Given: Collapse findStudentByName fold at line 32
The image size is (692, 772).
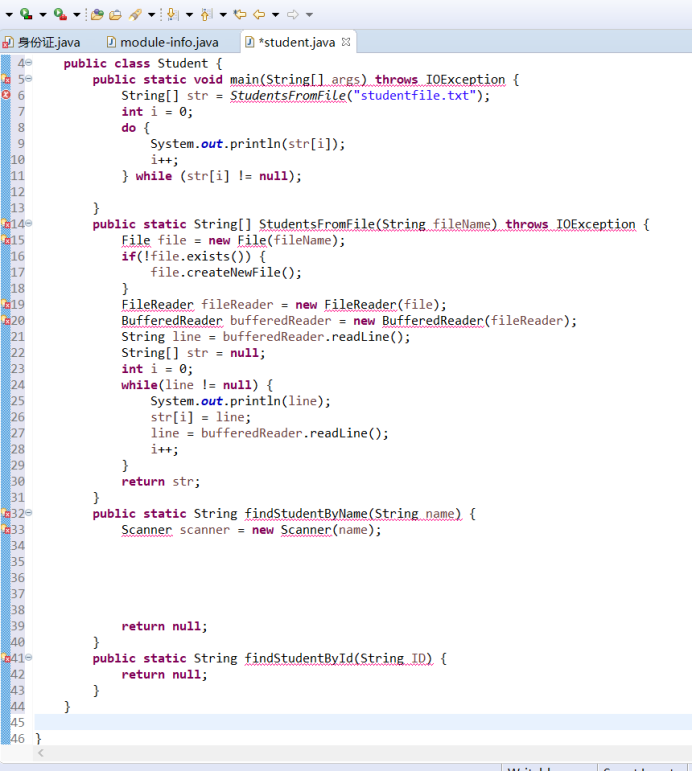Looking at the screenshot, I should click(29, 513).
